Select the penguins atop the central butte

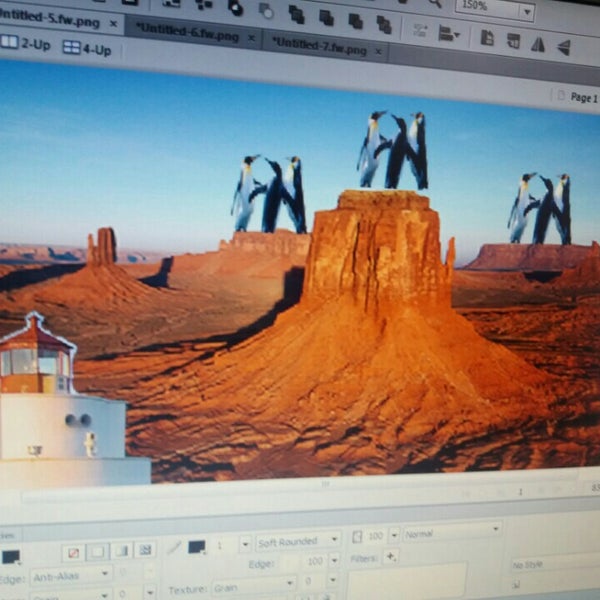tap(393, 150)
